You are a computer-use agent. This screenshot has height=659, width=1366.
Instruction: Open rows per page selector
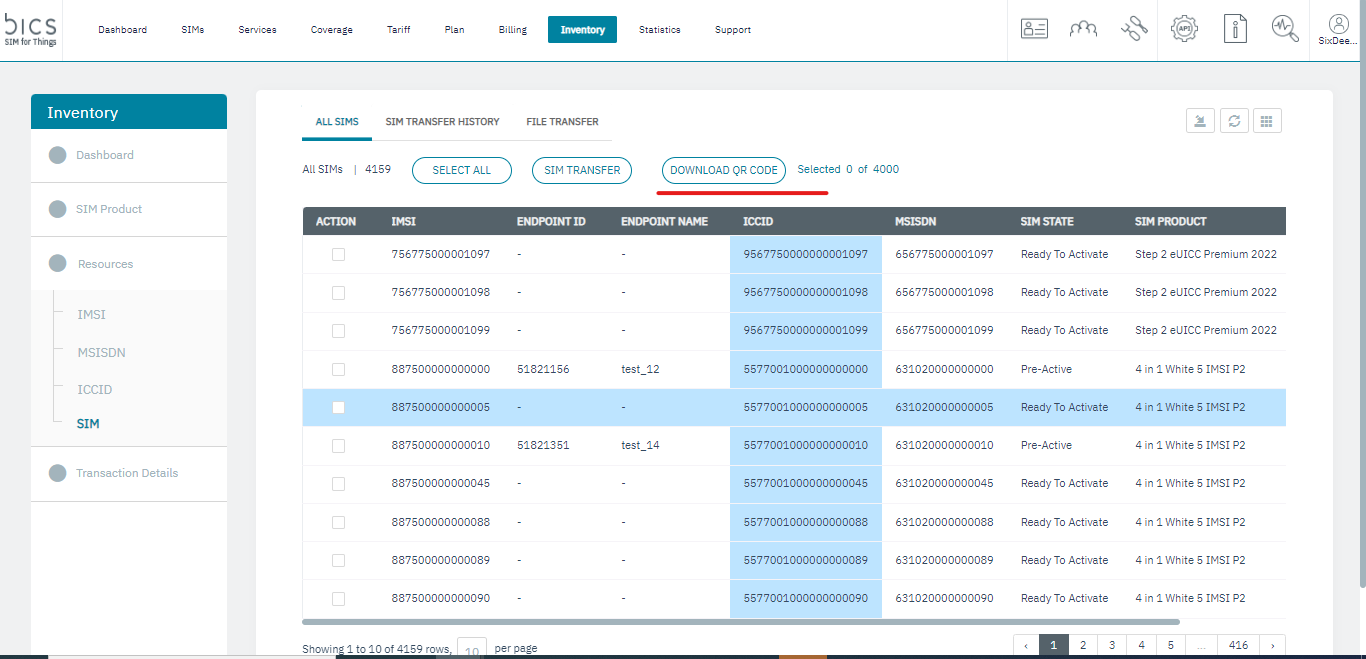(x=472, y=649)
